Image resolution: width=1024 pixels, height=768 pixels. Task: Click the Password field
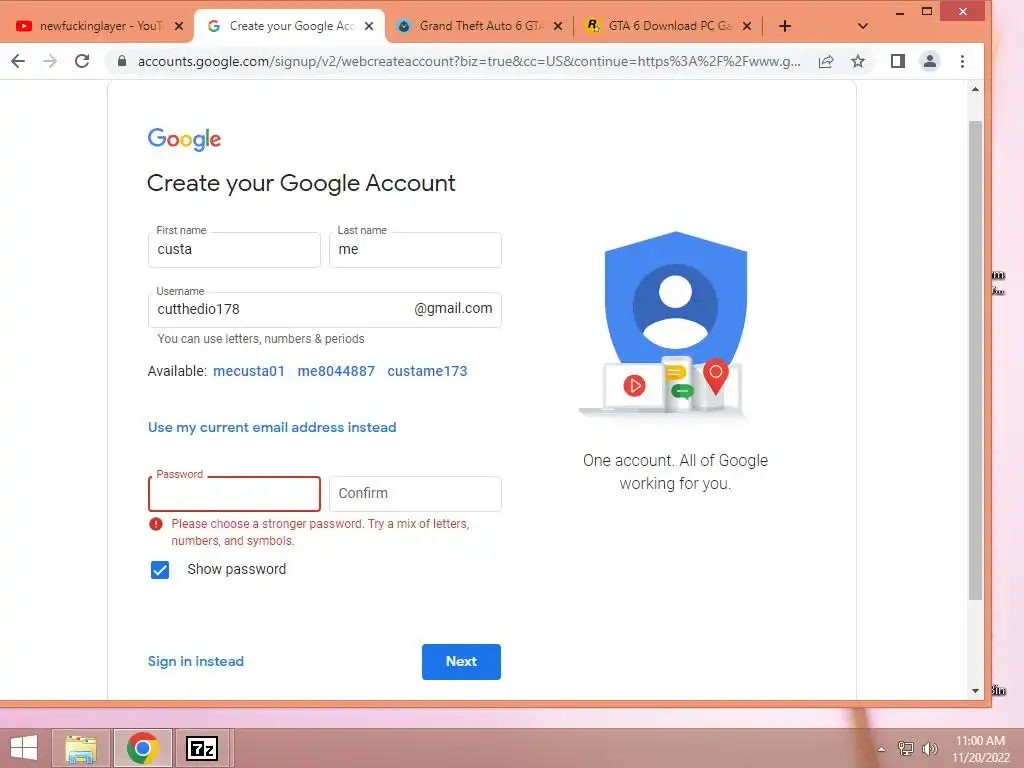pyautogui.click(x=234, y=494)
